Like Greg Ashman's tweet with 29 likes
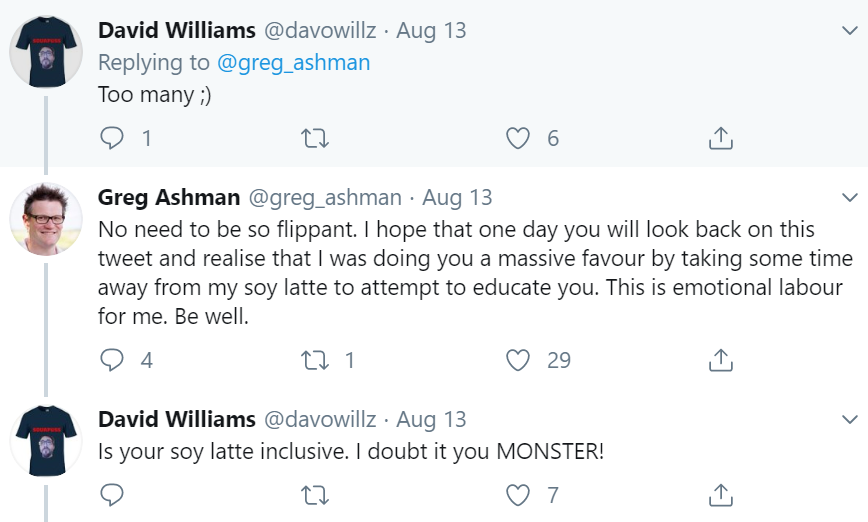Image resolution: width=868 pixels, height=522 pixels. tap(517, 359)
